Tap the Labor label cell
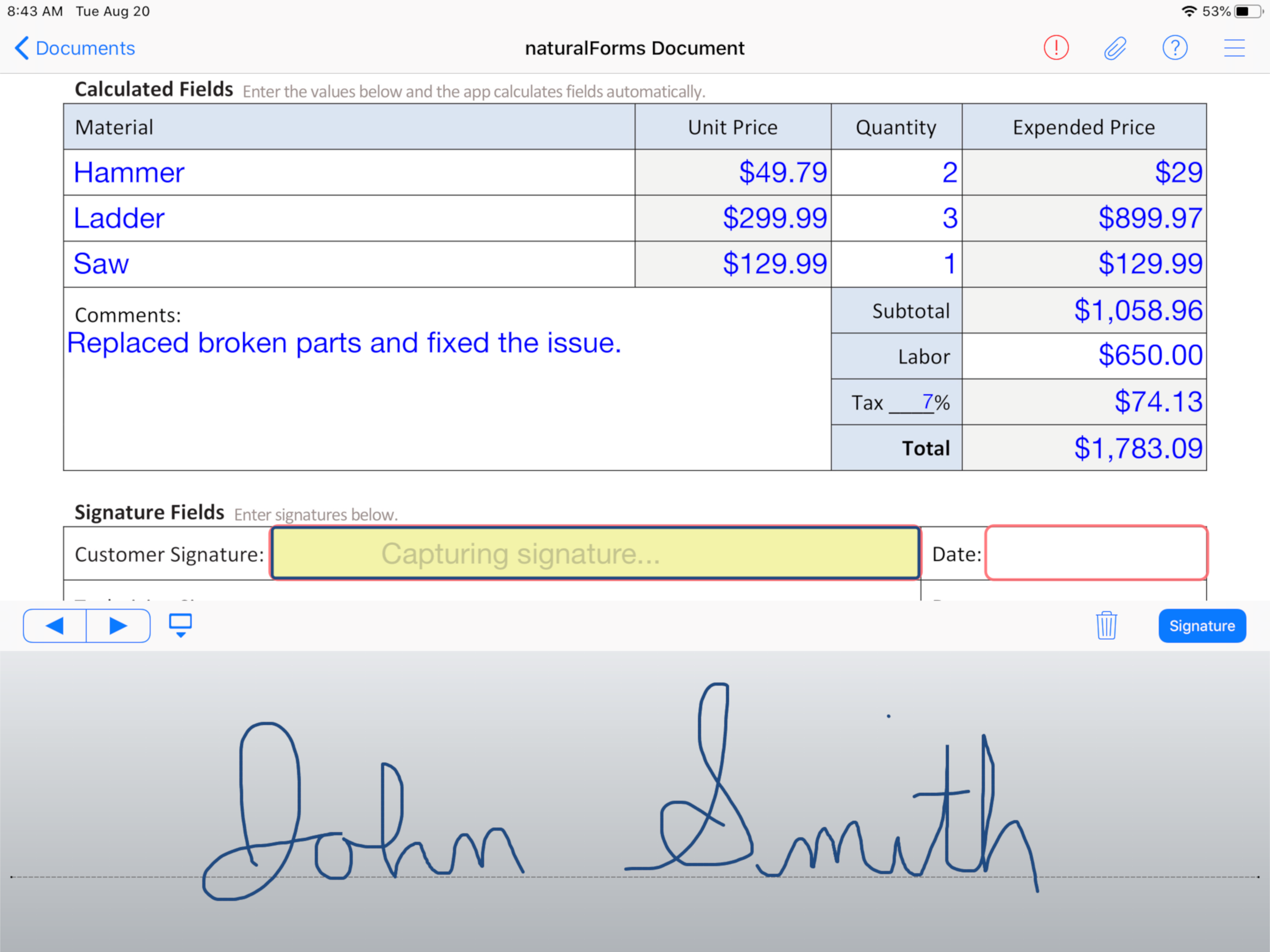This screenshot has width=1270, height=952. [x=896, y=356]
